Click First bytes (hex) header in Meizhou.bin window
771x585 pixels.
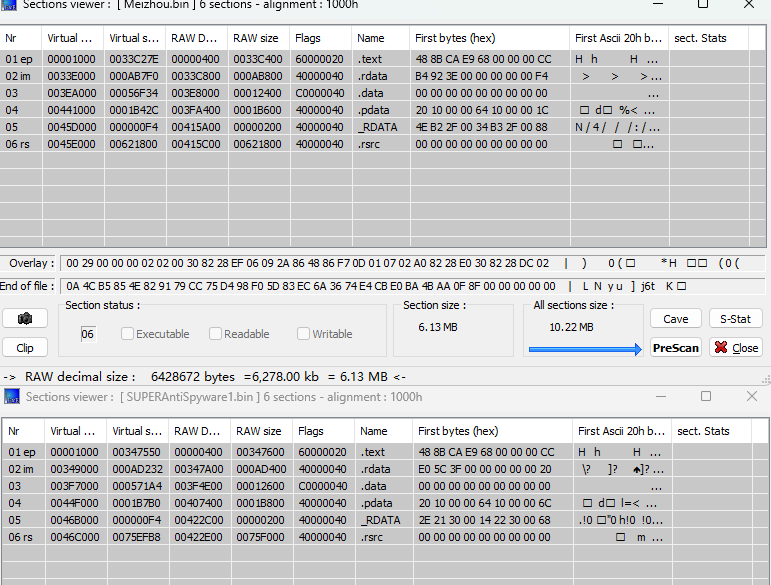pyautogui.click(x=490, y=38)
